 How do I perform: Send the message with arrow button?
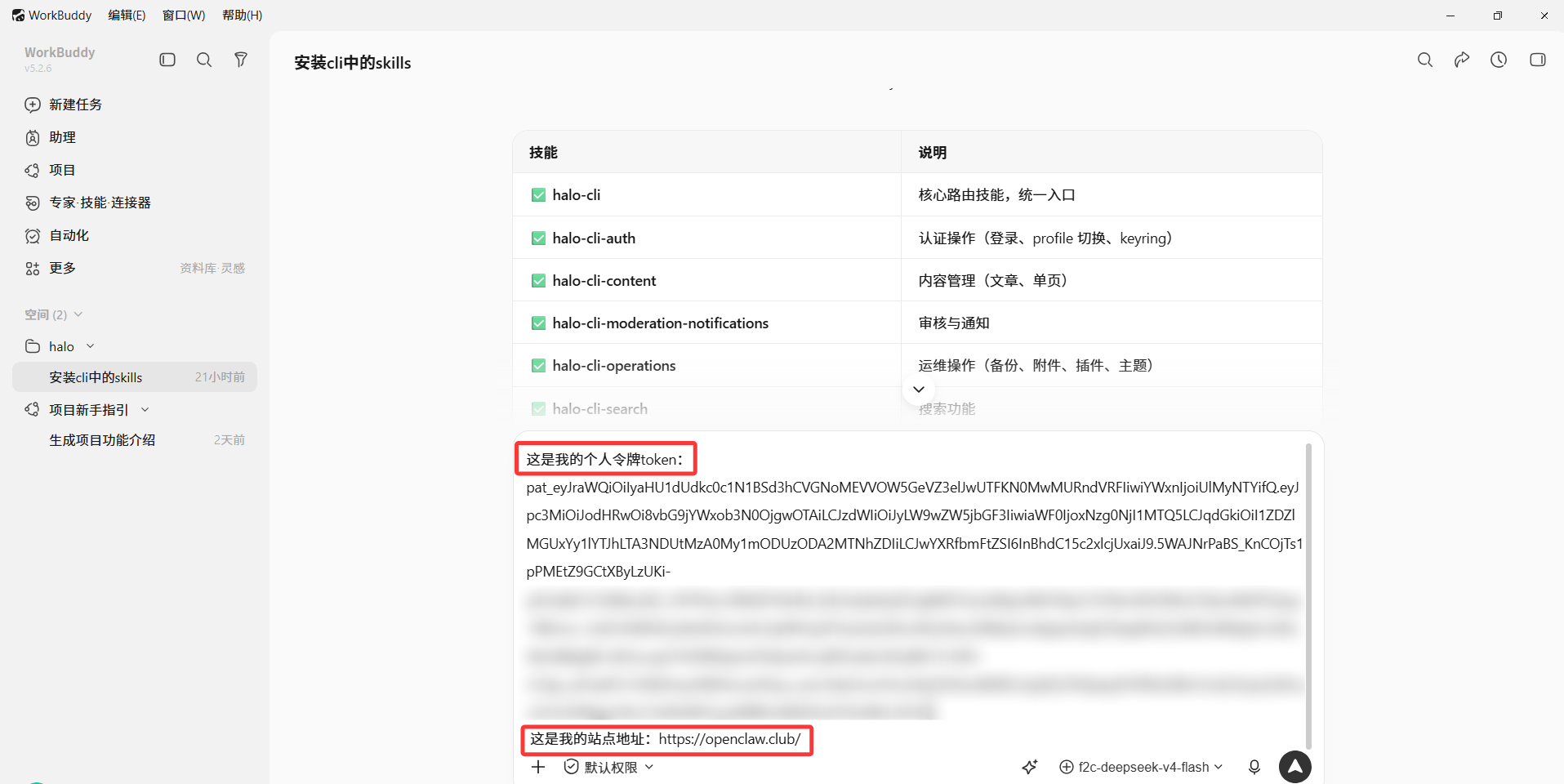pyautogui.click(x=1295, y=767)
